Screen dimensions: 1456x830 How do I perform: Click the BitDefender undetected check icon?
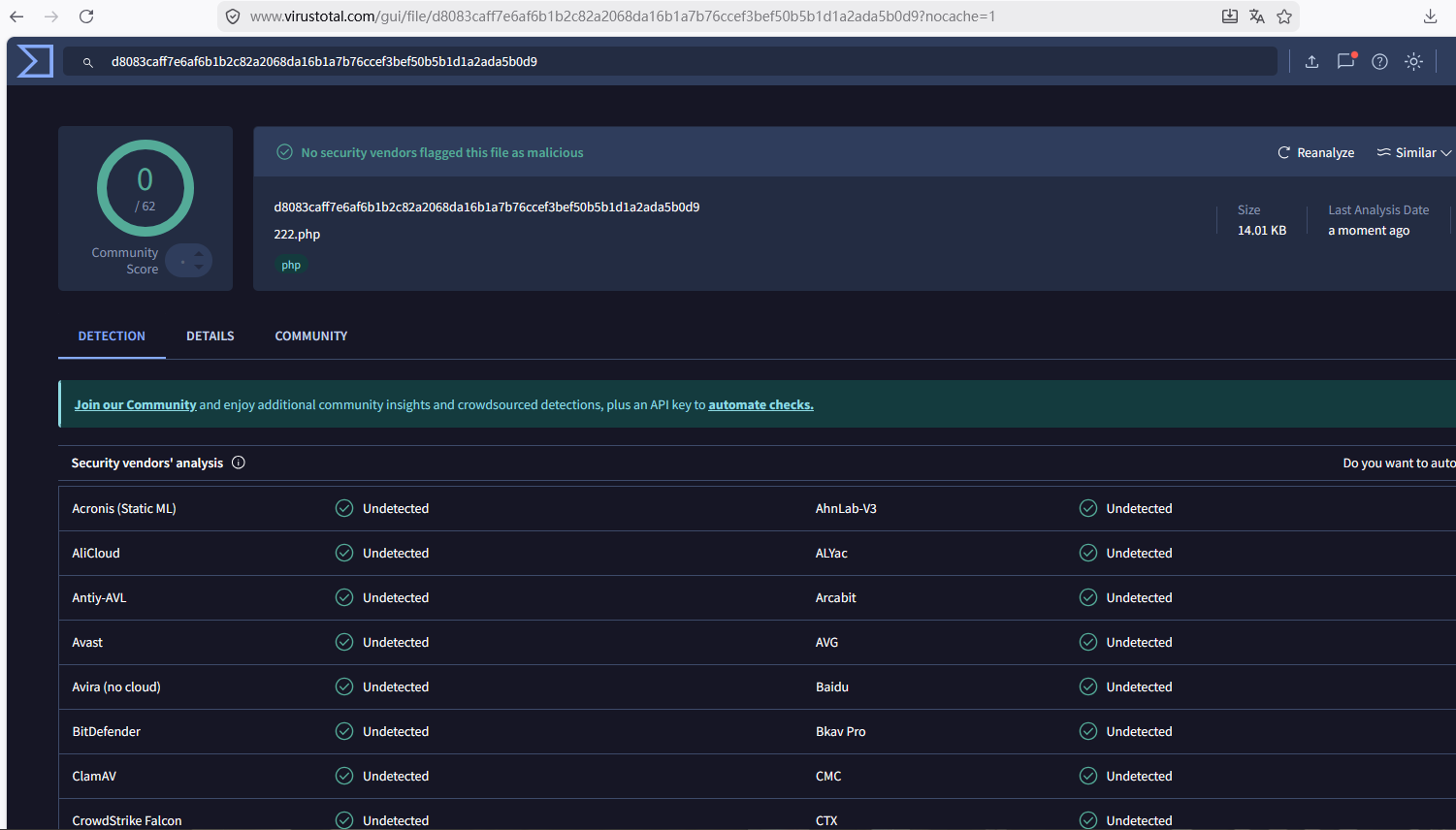(344, 731)
